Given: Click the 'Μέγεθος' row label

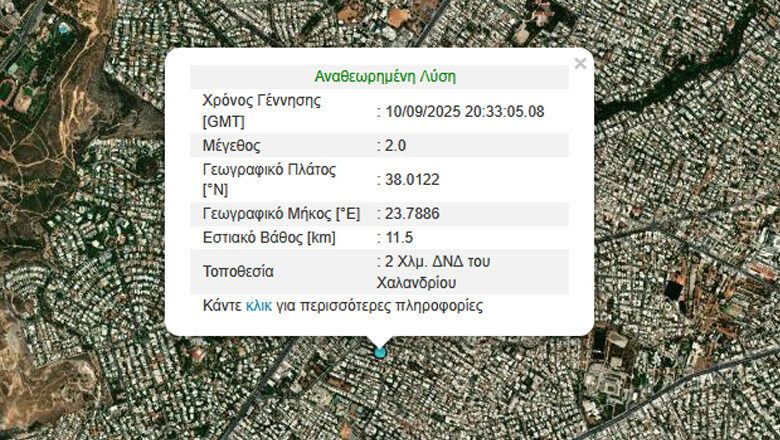Looking at the screenshot, I should point(231,146).
